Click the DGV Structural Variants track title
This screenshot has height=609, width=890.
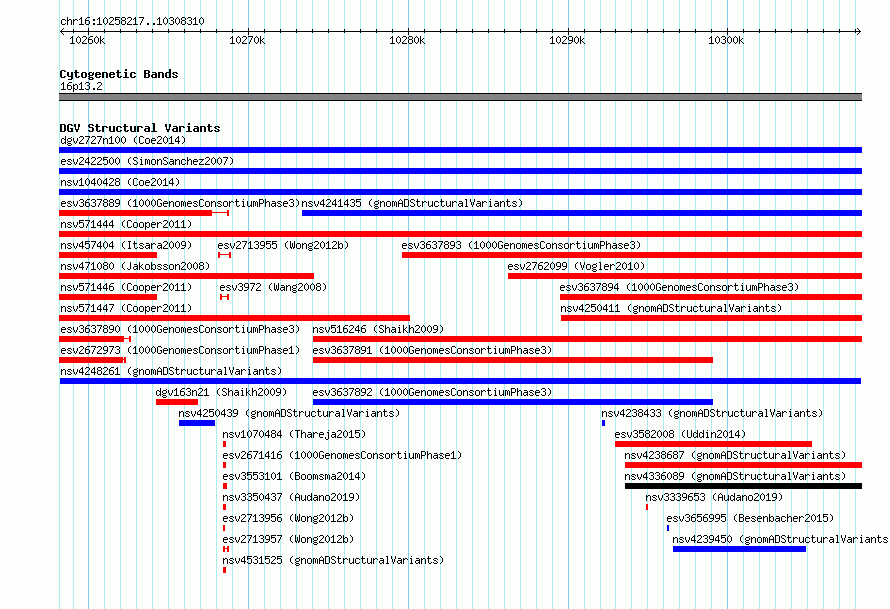(x=140, y=128)
